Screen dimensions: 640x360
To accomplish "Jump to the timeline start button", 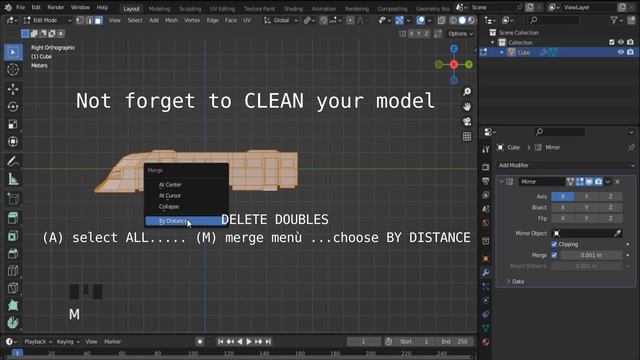I will point(220,342).
